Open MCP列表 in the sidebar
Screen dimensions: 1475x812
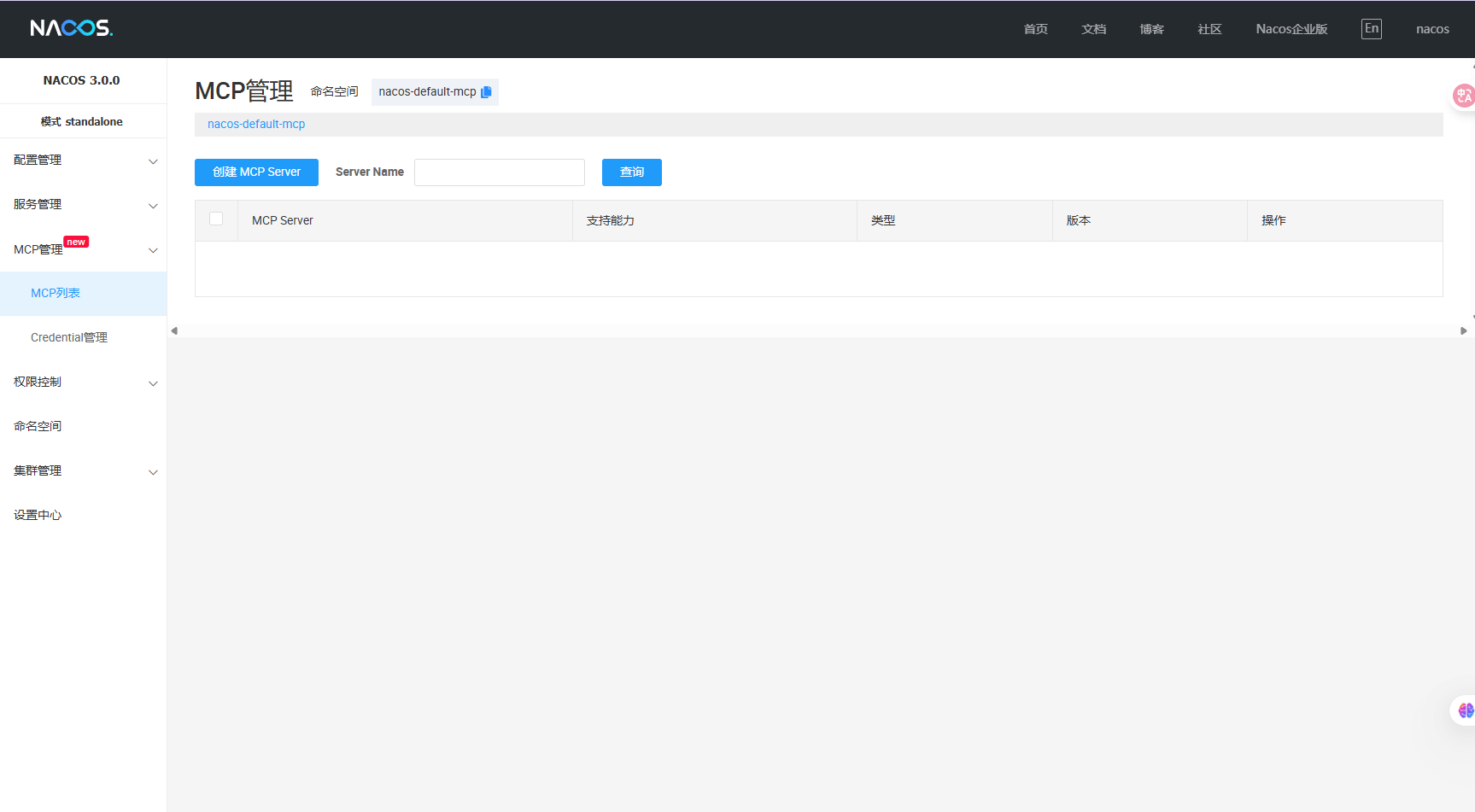coord(83,293)
